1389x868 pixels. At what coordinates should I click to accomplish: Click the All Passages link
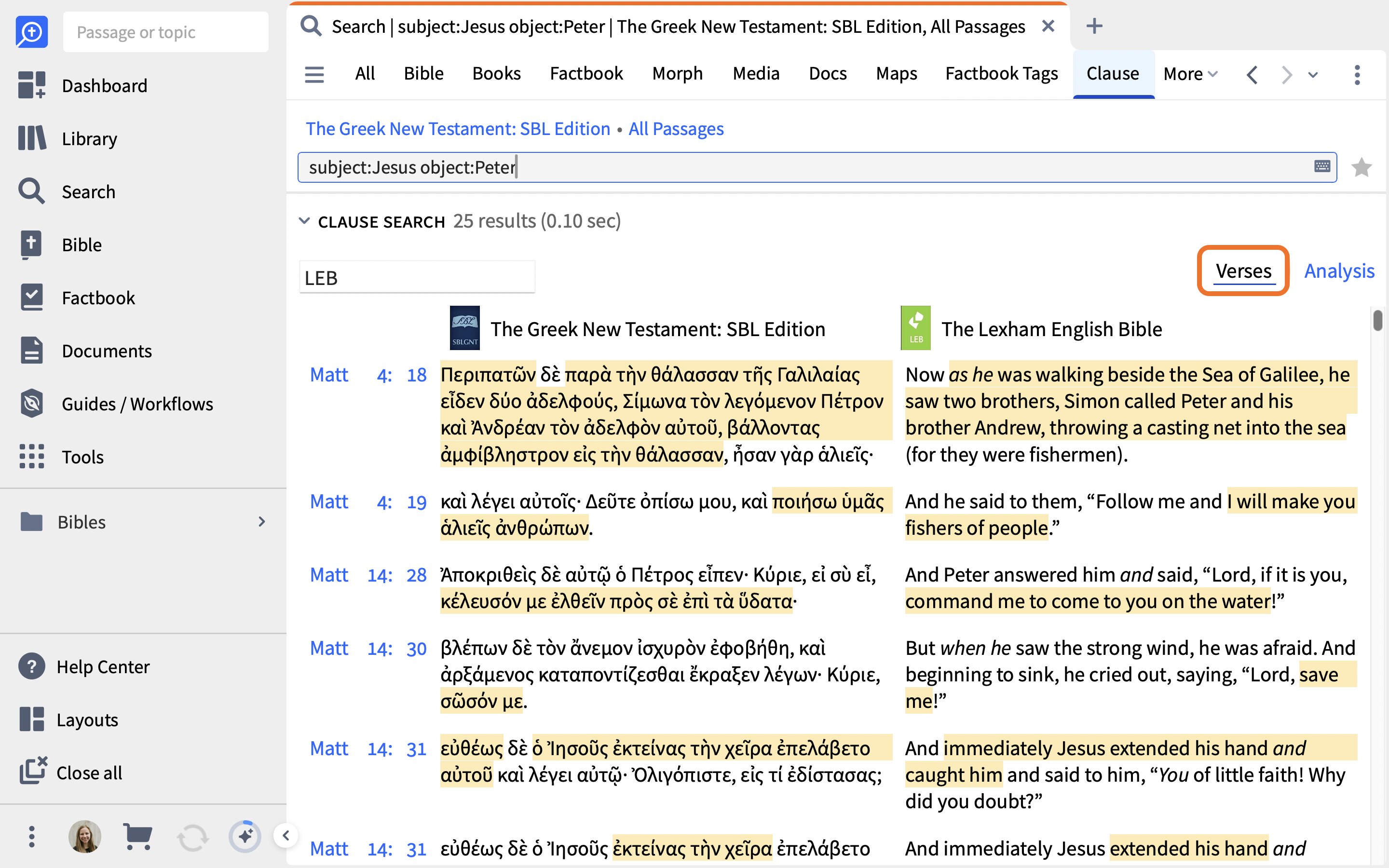tap(676, 129)
